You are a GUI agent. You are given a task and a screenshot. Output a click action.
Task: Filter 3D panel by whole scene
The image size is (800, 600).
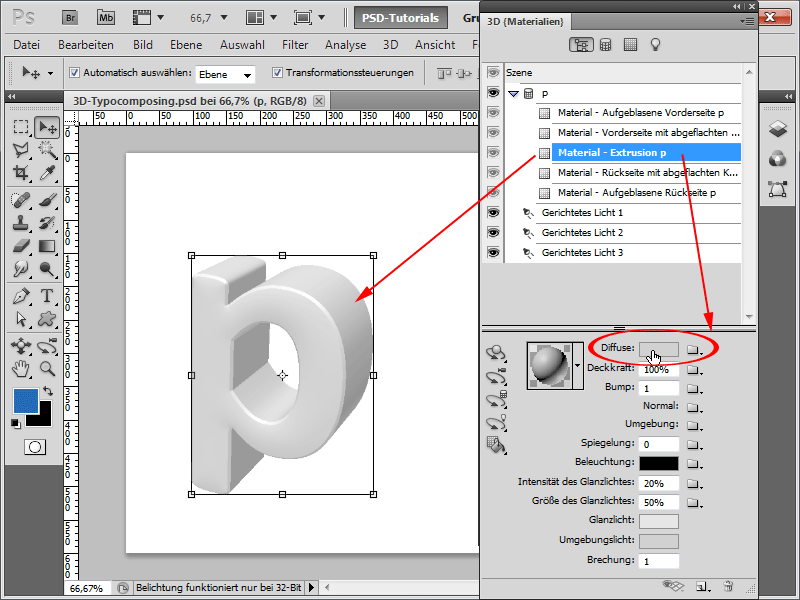coord(581,45)
